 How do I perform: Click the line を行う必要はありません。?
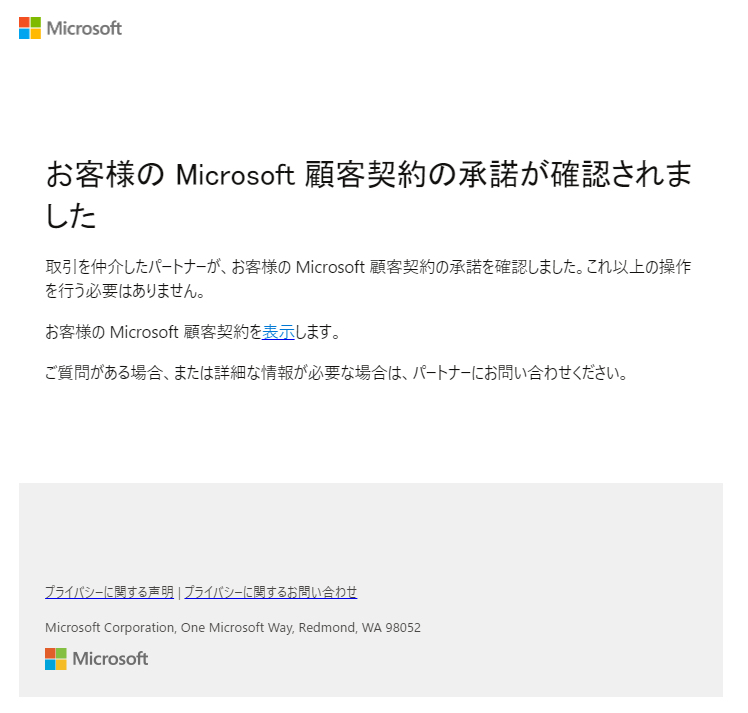[x=125, y=290]
